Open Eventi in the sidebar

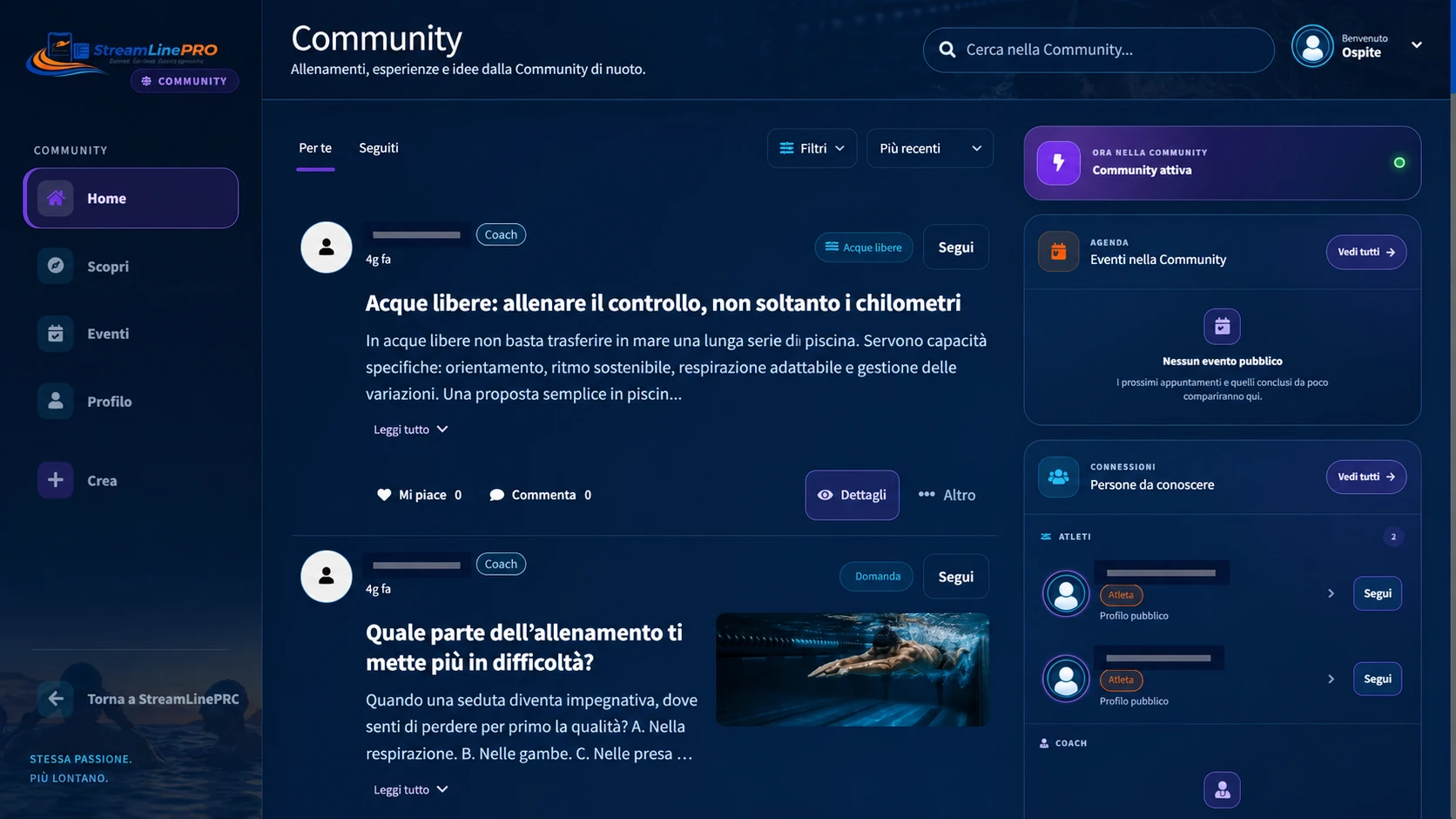tap(131, 334)
